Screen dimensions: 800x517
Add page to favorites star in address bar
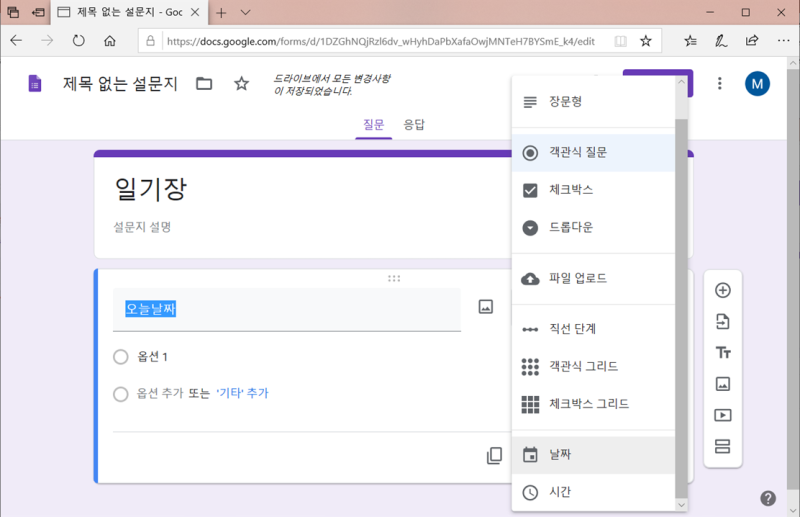click(x=646, y=41)
